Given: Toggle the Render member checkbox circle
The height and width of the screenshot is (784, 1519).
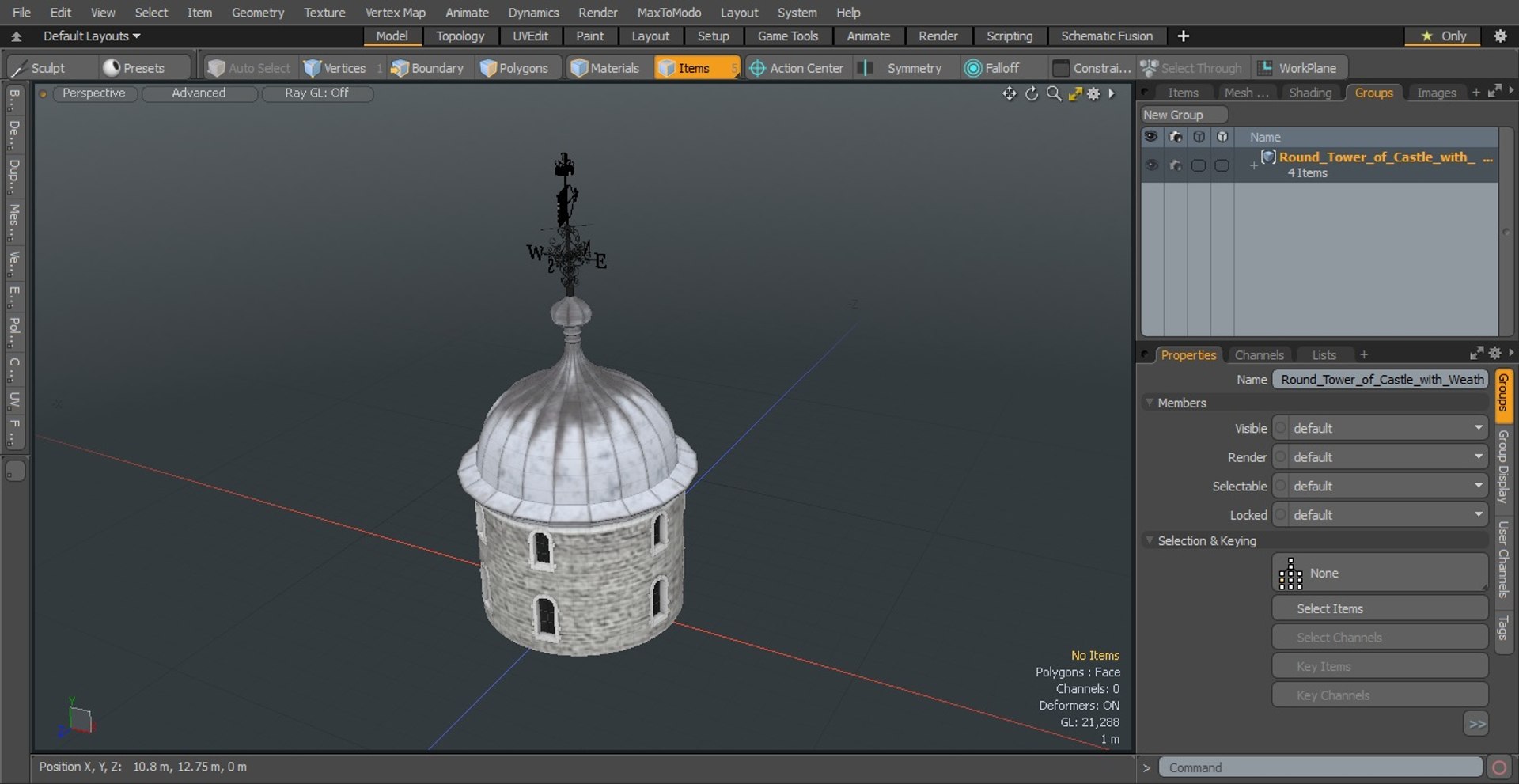Looking at the screenshot, I should pos(1280,457).
